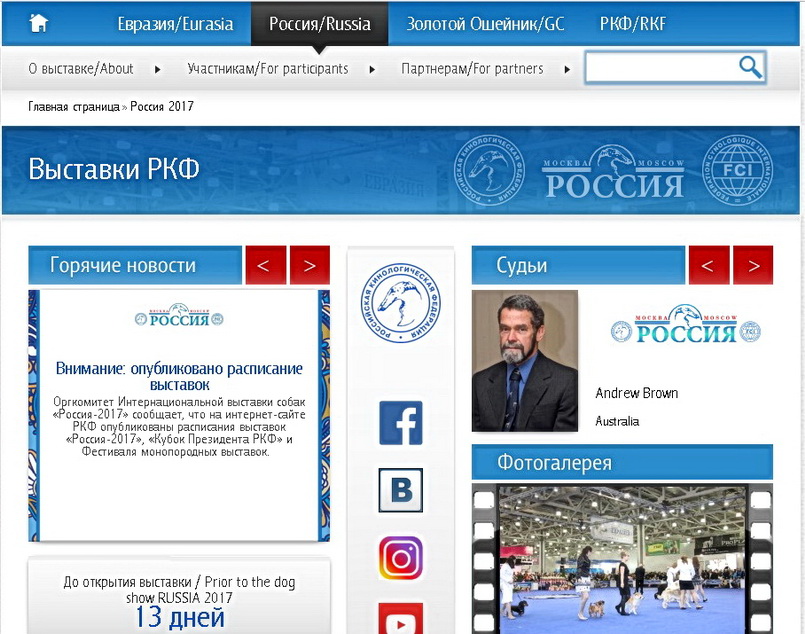Show next judge in Судьи panel
805x634 pixels.
click(x=752, y=265)
